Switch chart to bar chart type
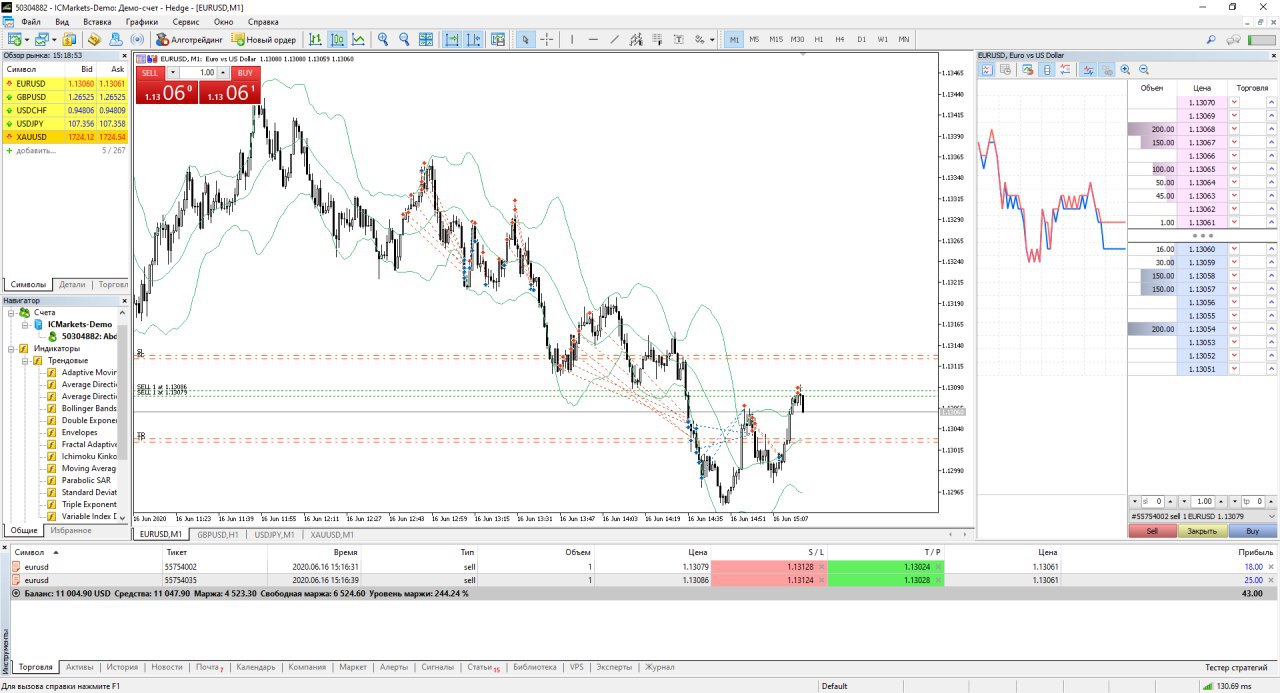Screen dimensions: 1280x693 315,40
